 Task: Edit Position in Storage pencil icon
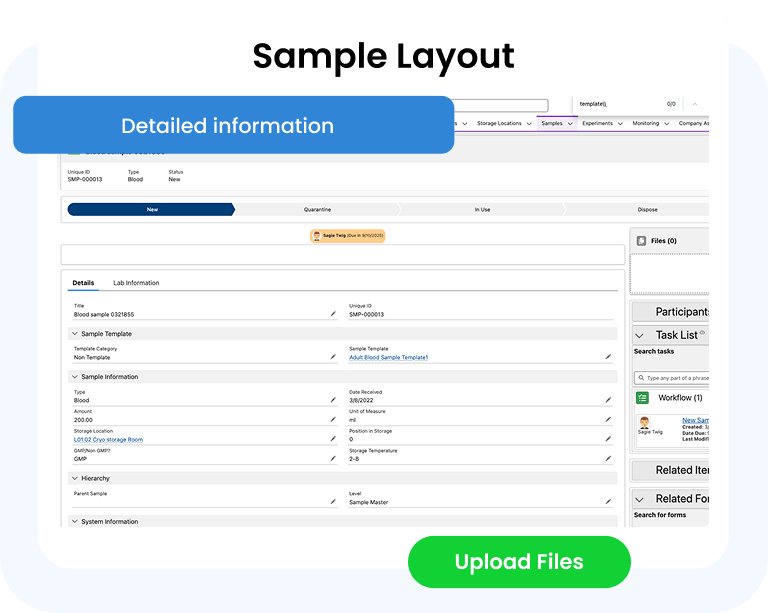pyautogui.click(x=608, y=439)
